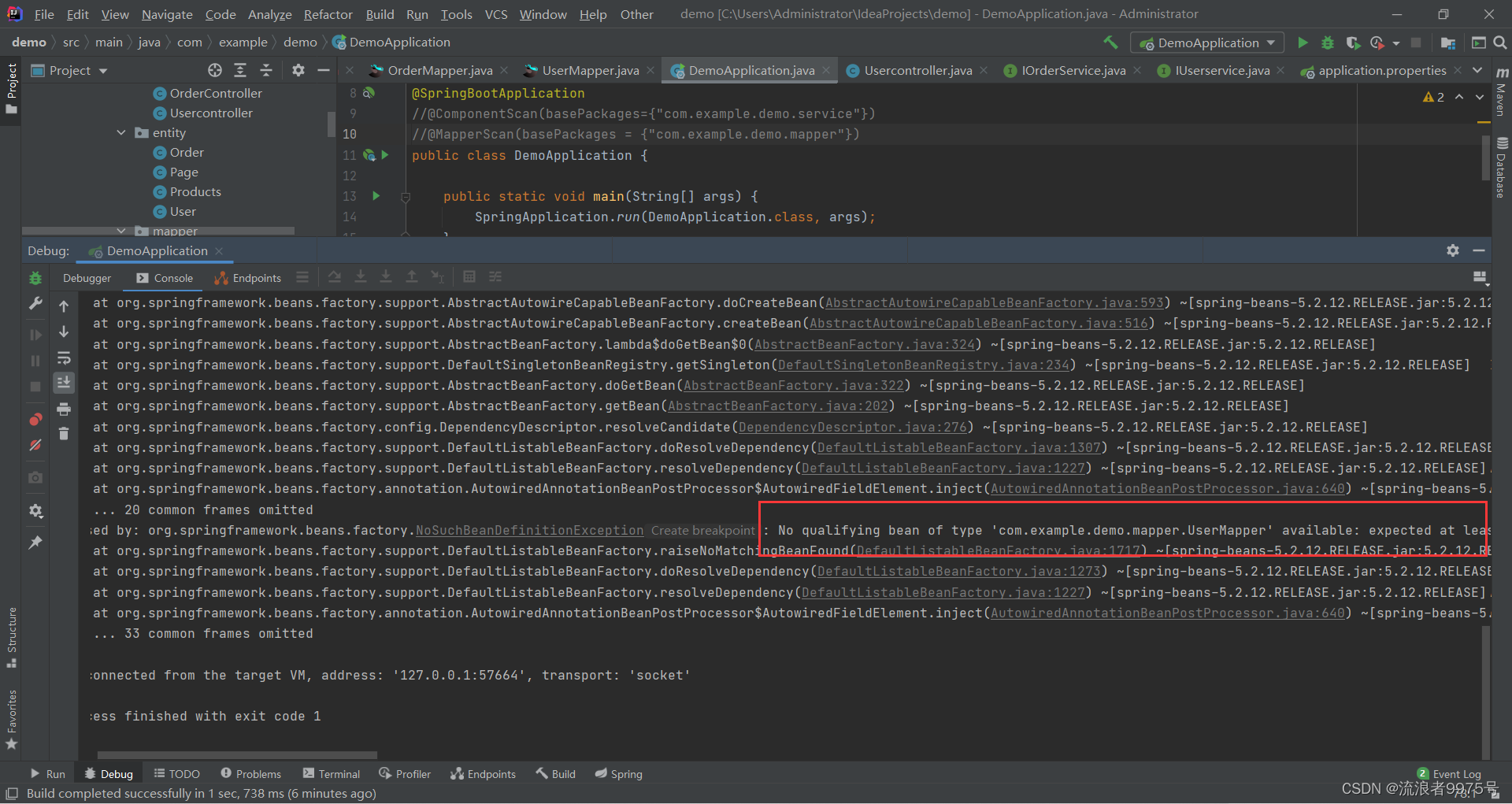1512x804 pixels.
Task: Rerun DemoApplication debug bug icon
Action: coord(35,278)
